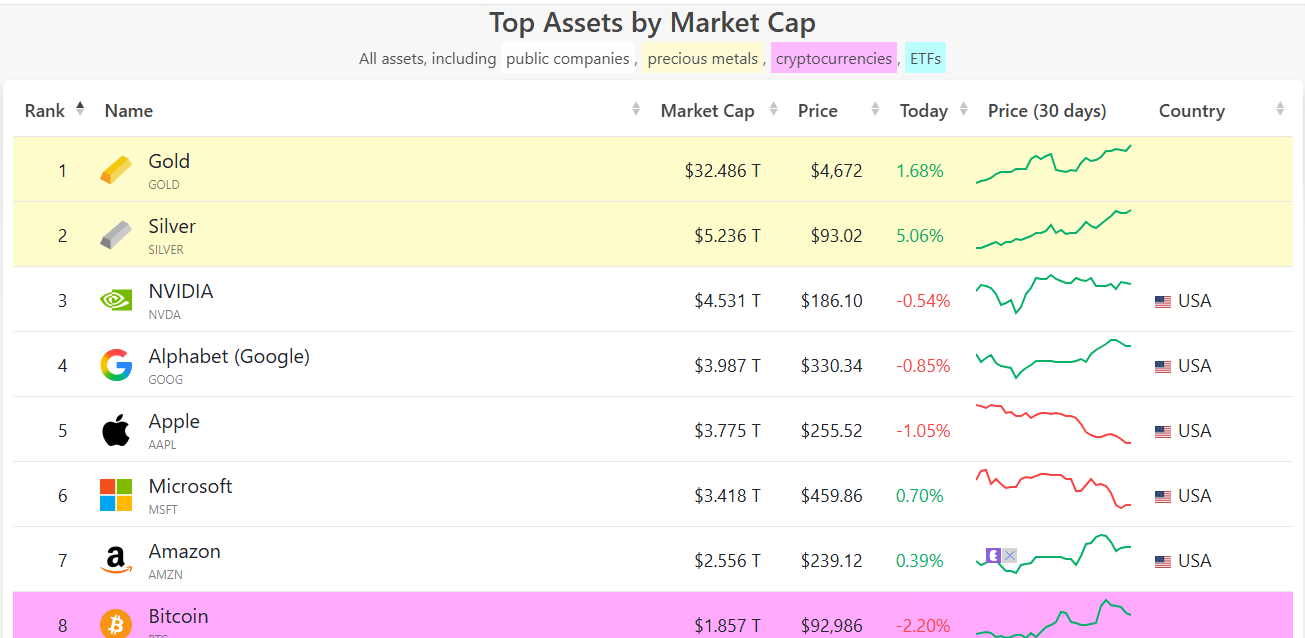Click the Rank column sort arrow
The image size is (1305, 638).
tap(79, 107)
